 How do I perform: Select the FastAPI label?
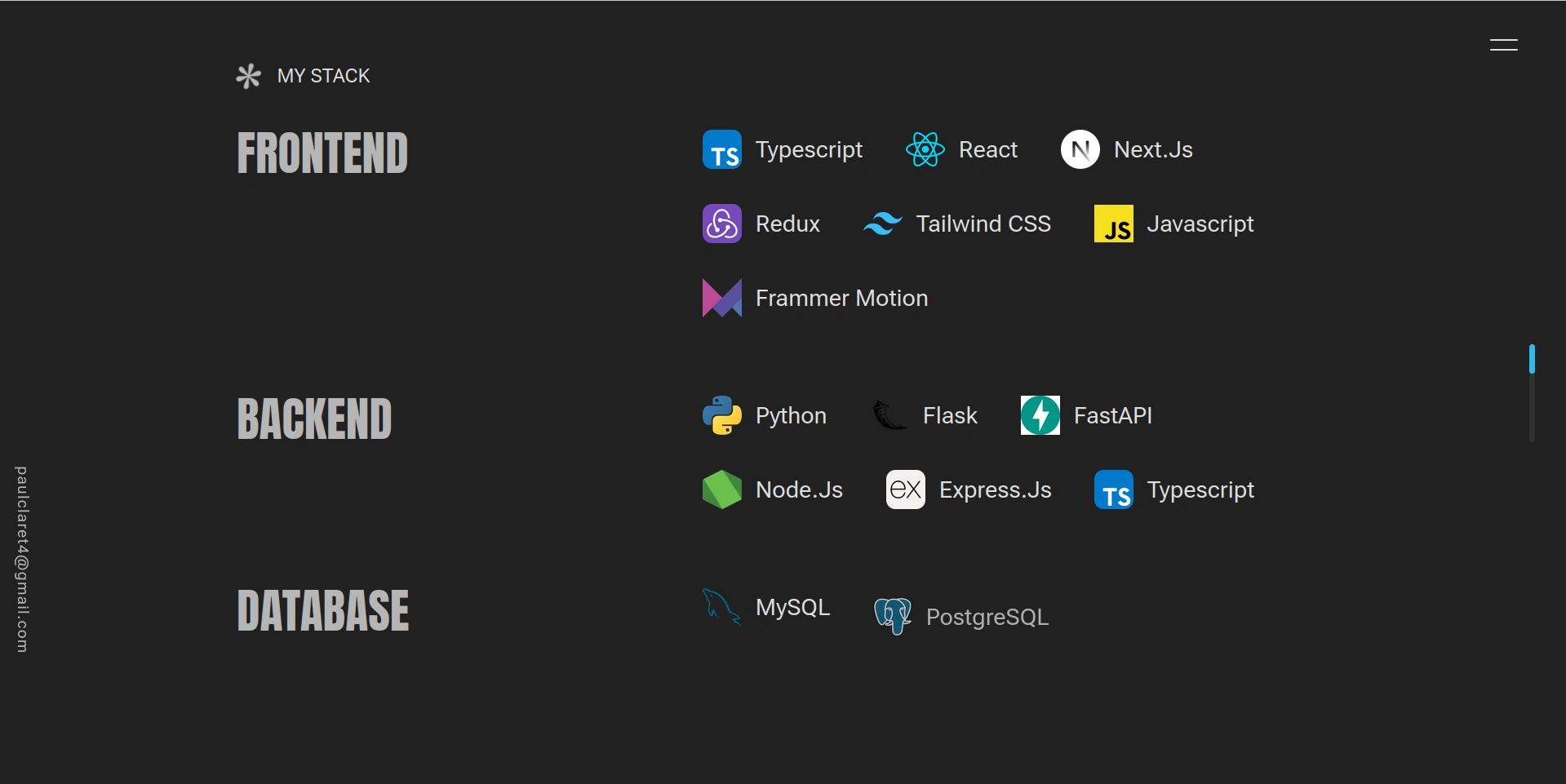coord(1113,415)
